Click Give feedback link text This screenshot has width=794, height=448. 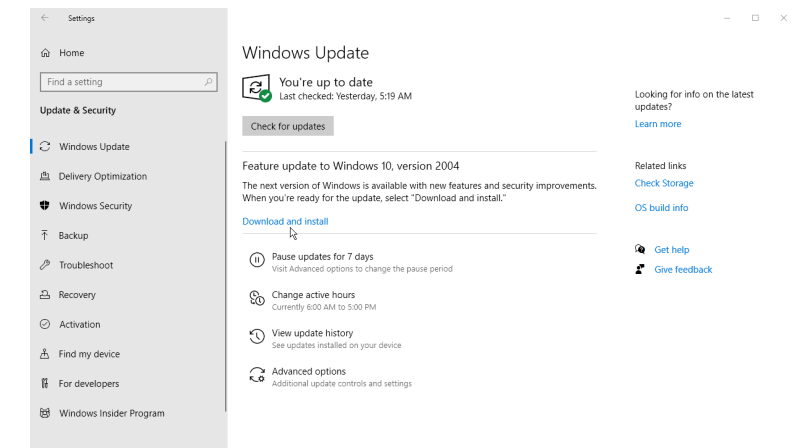[x=683, y=269]
